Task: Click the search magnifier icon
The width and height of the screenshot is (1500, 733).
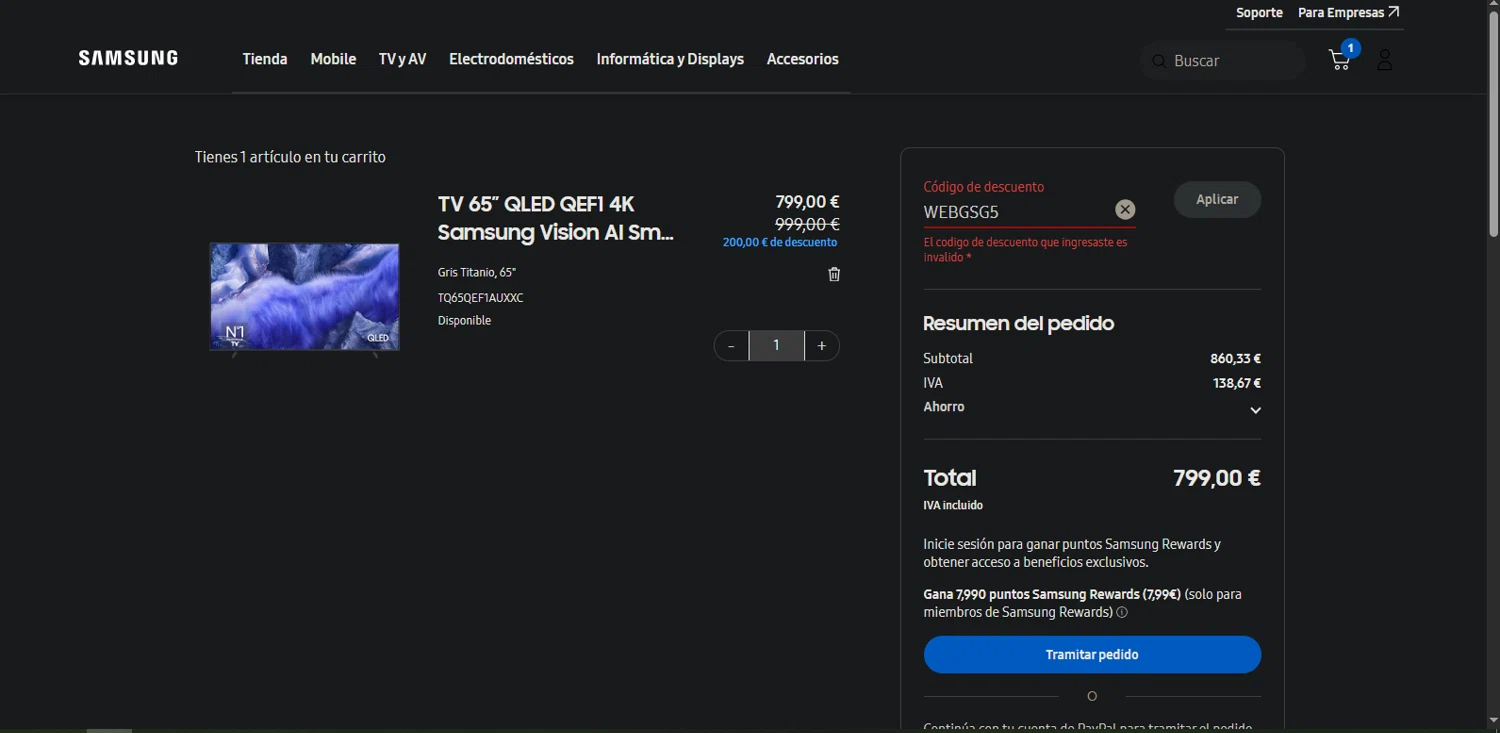Action: pyautogui.click(x=1159, y=61)
